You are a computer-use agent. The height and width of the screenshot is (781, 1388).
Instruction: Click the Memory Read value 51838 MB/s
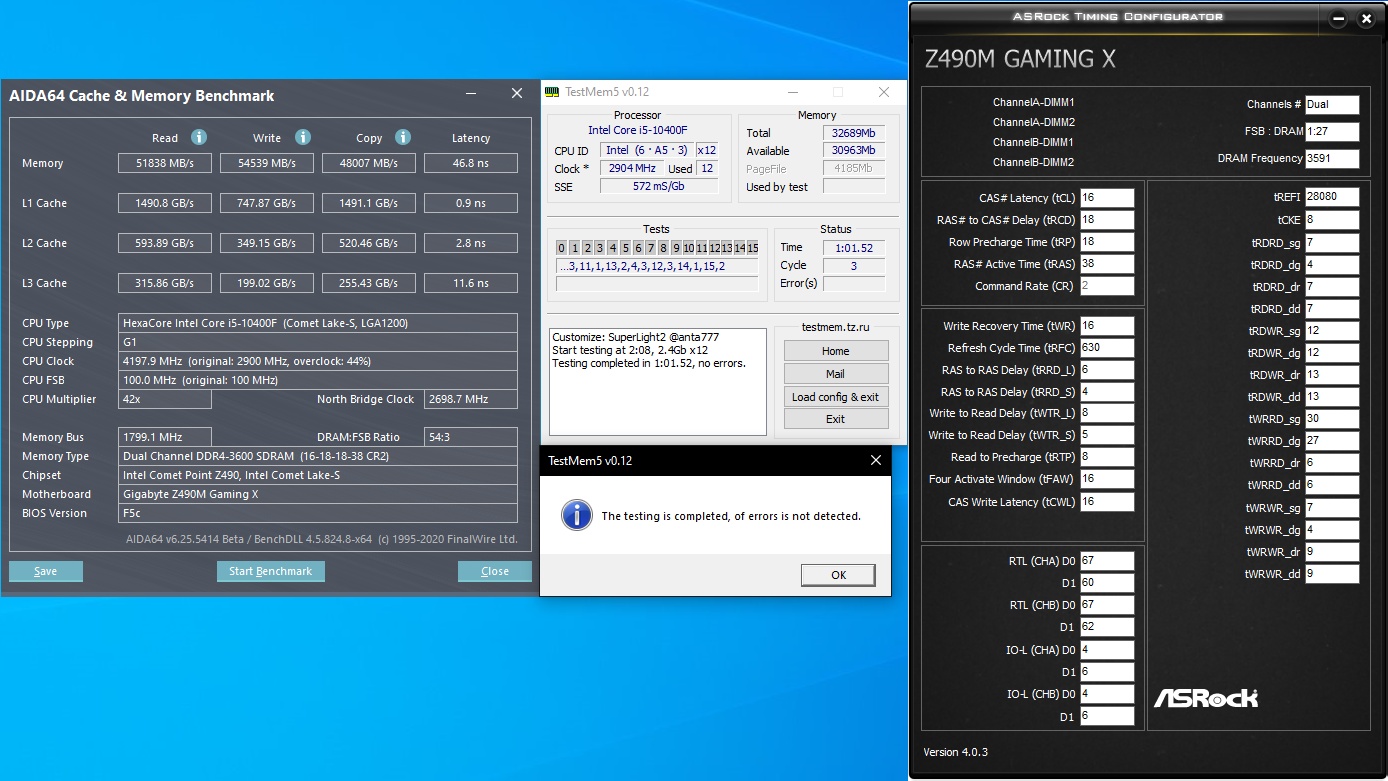pos(163,163)
